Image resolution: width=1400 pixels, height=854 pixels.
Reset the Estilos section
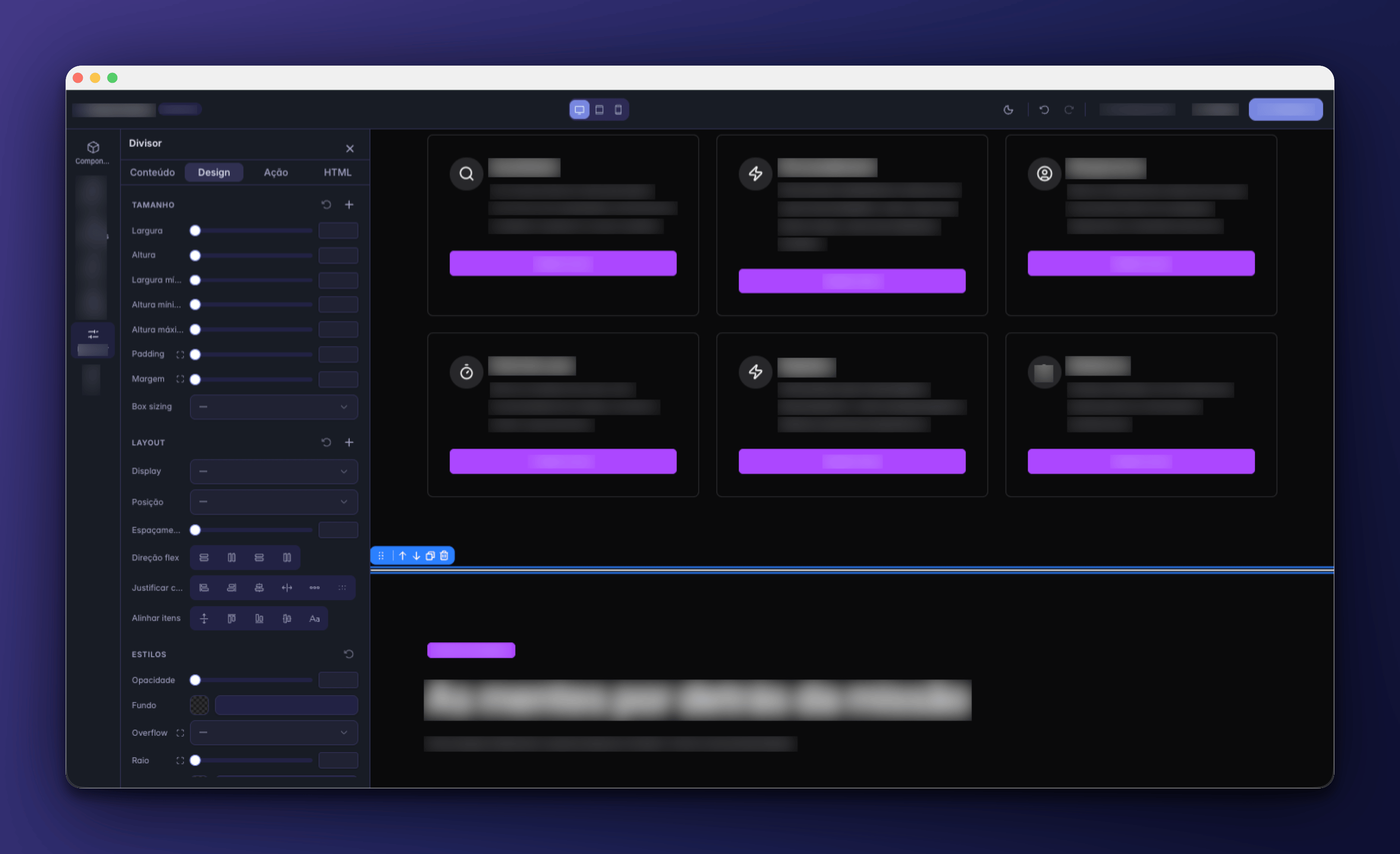click(349, 654)
